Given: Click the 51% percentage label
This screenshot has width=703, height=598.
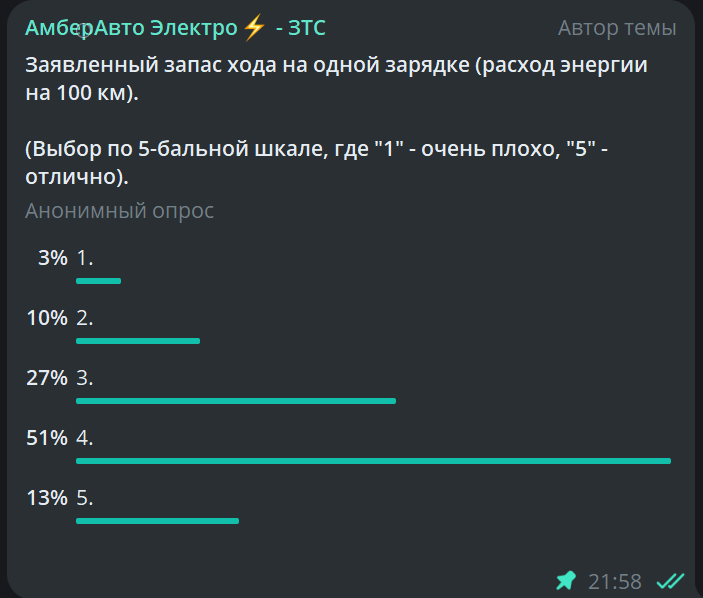Looking at the screenshot, I should 46,438.
